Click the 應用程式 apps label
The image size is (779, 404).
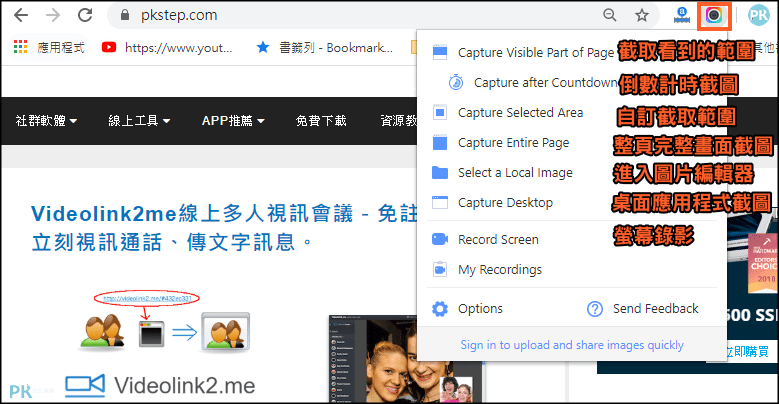coord(61,47)
